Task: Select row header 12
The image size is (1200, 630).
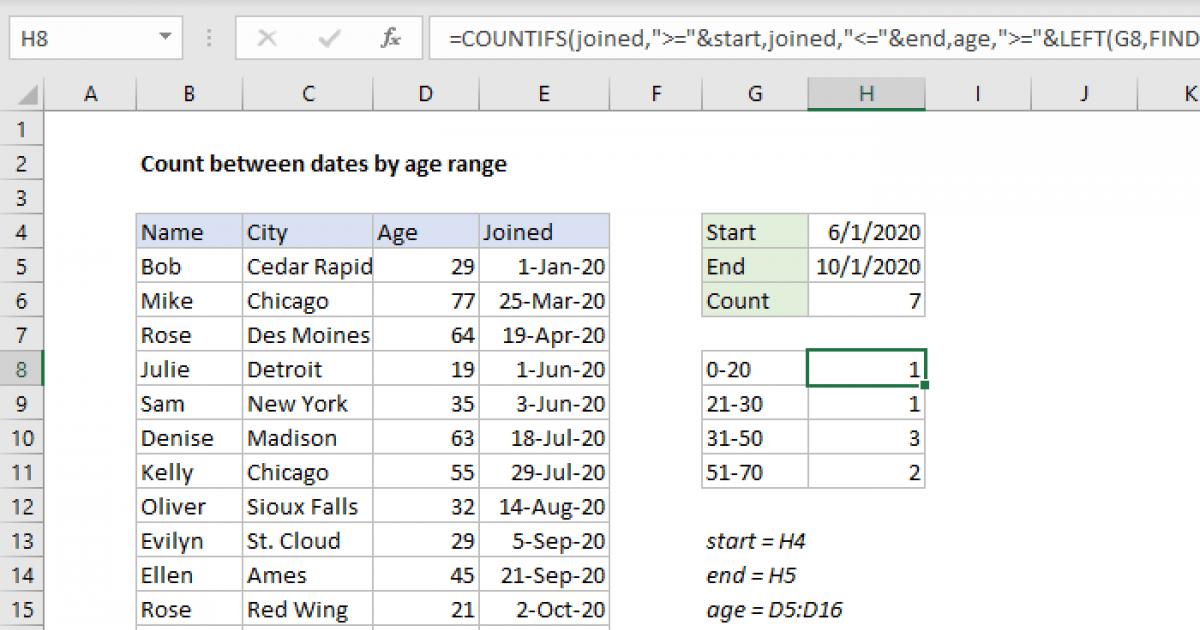Action: click(x=23, y=506)
